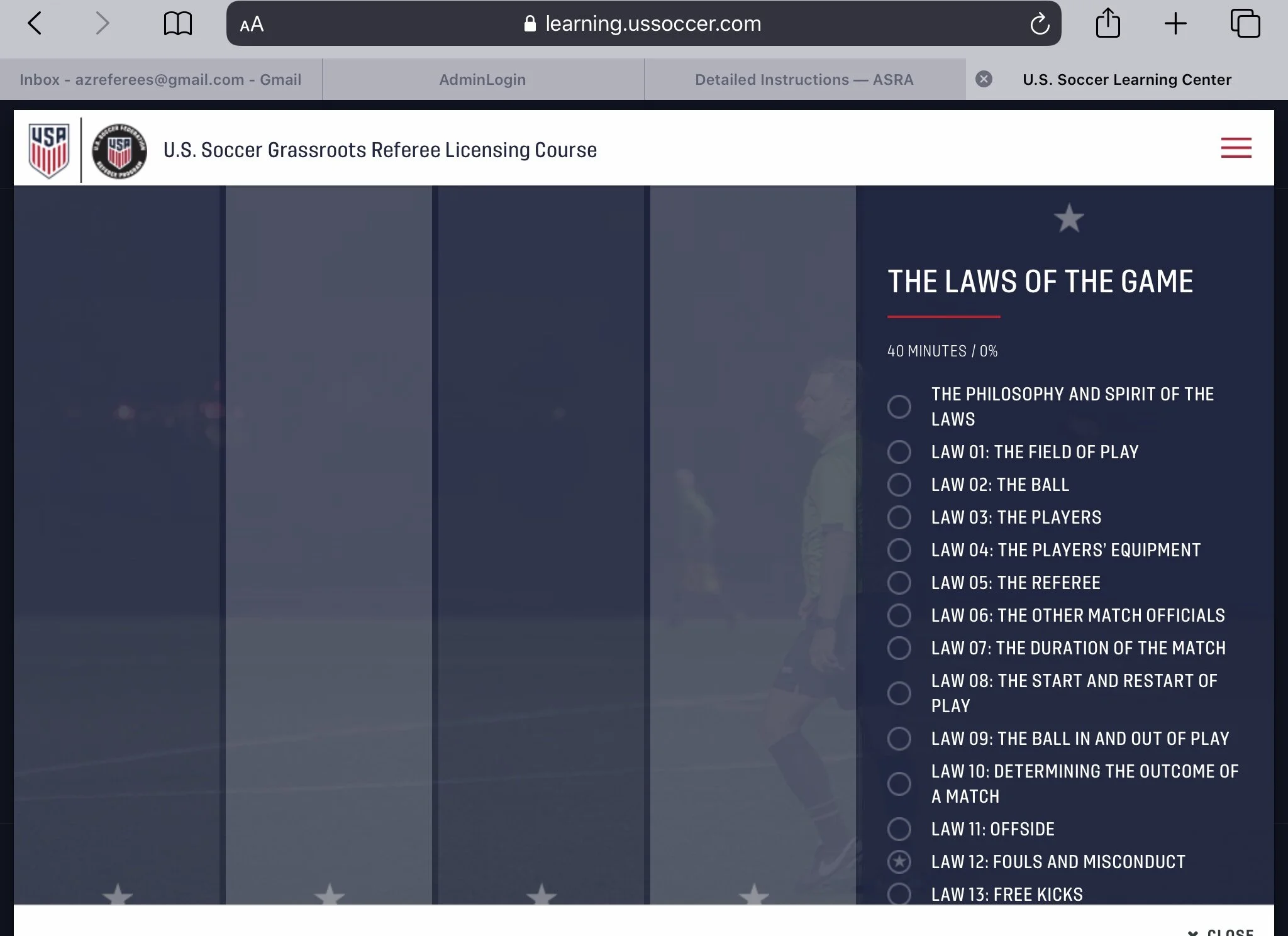Open Law 07: The Duration of the Match

pyautogui.click(x=1079, y=648)
